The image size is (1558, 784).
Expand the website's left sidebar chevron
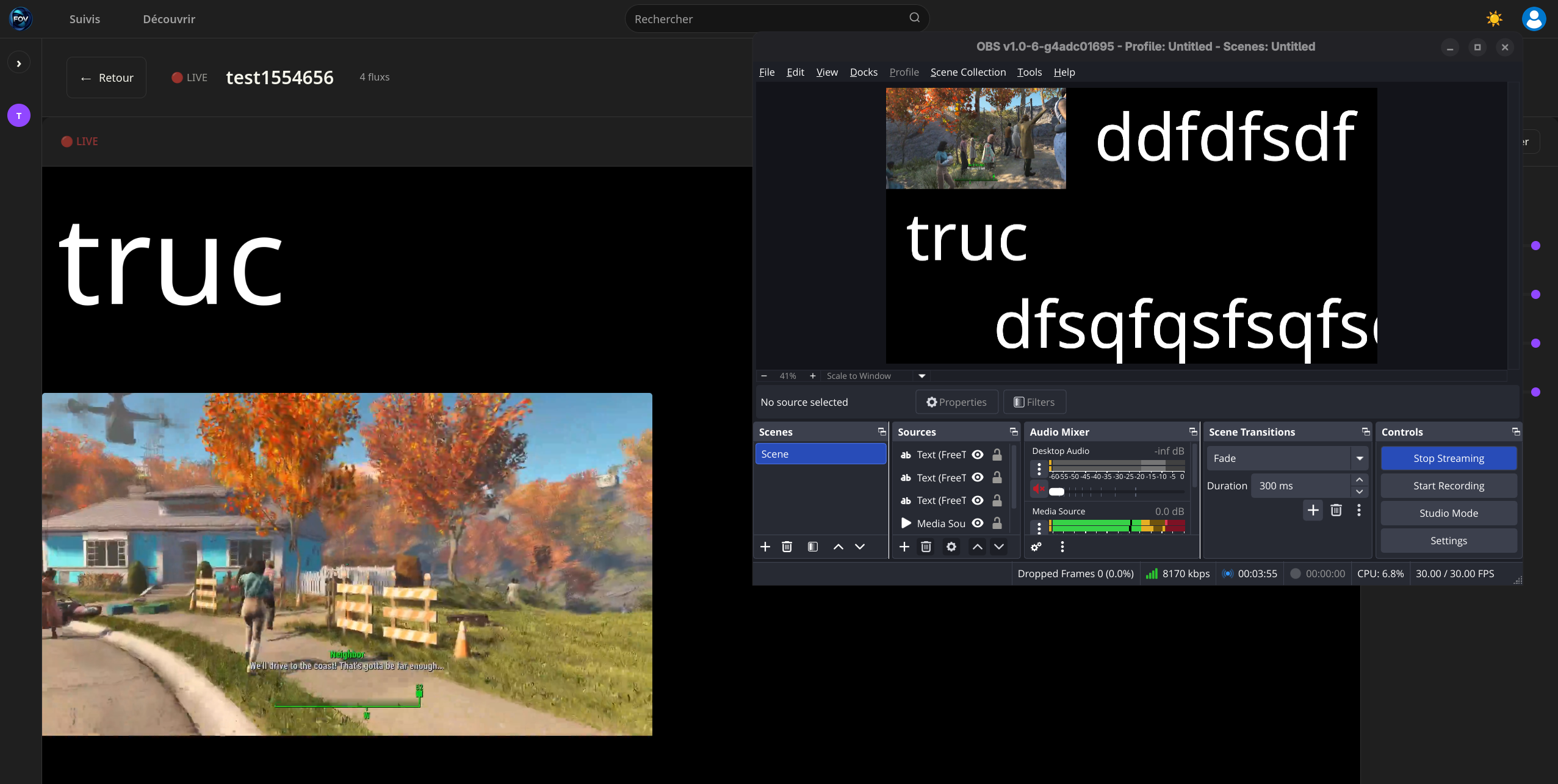[x=19, y=63]
